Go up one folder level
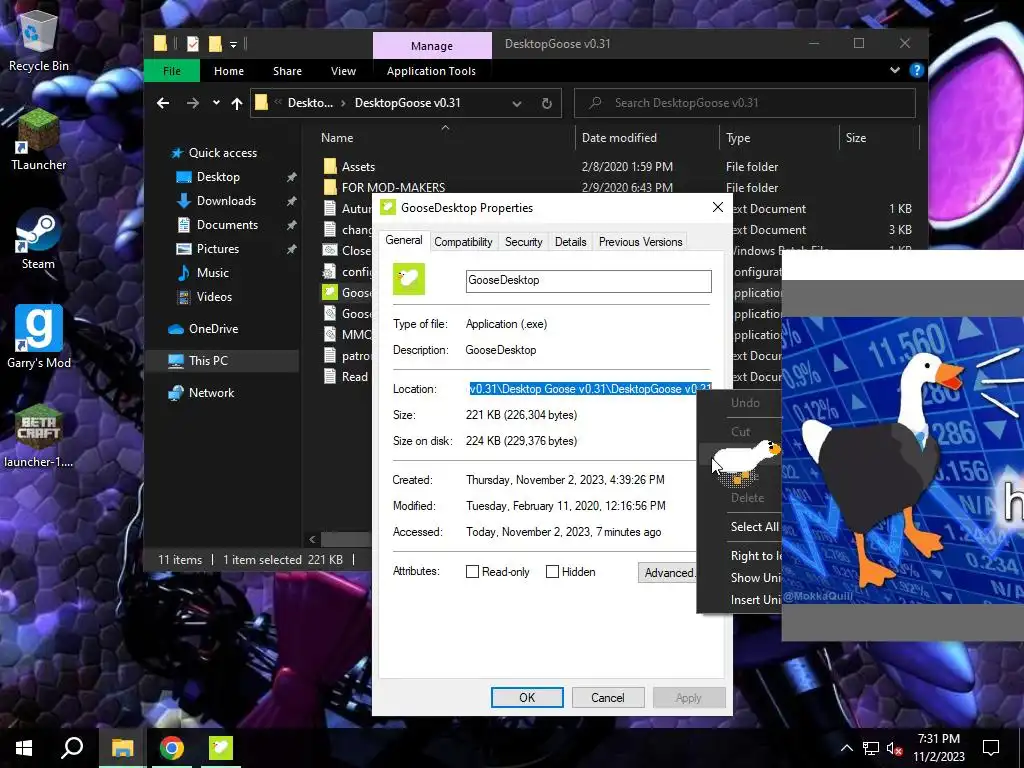 pos(236,103)
